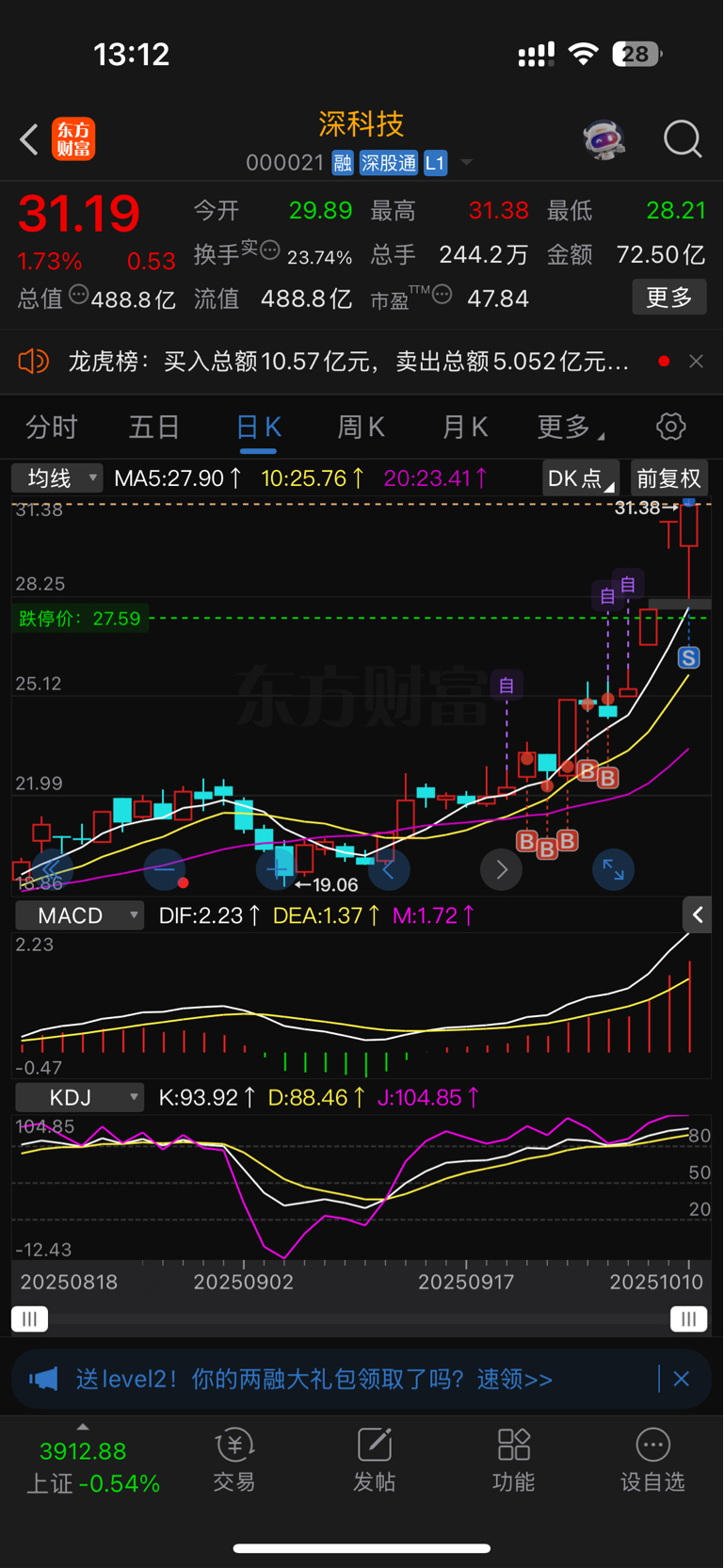Open the MACD indicator dropdown
Image resolution: width=724 pixels, height=1568 pixels.
79,915
